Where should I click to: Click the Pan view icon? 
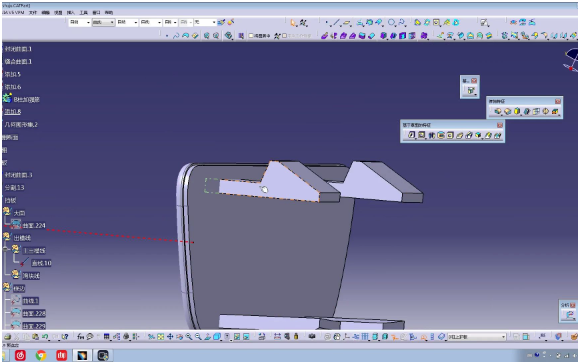coord(170,337)
